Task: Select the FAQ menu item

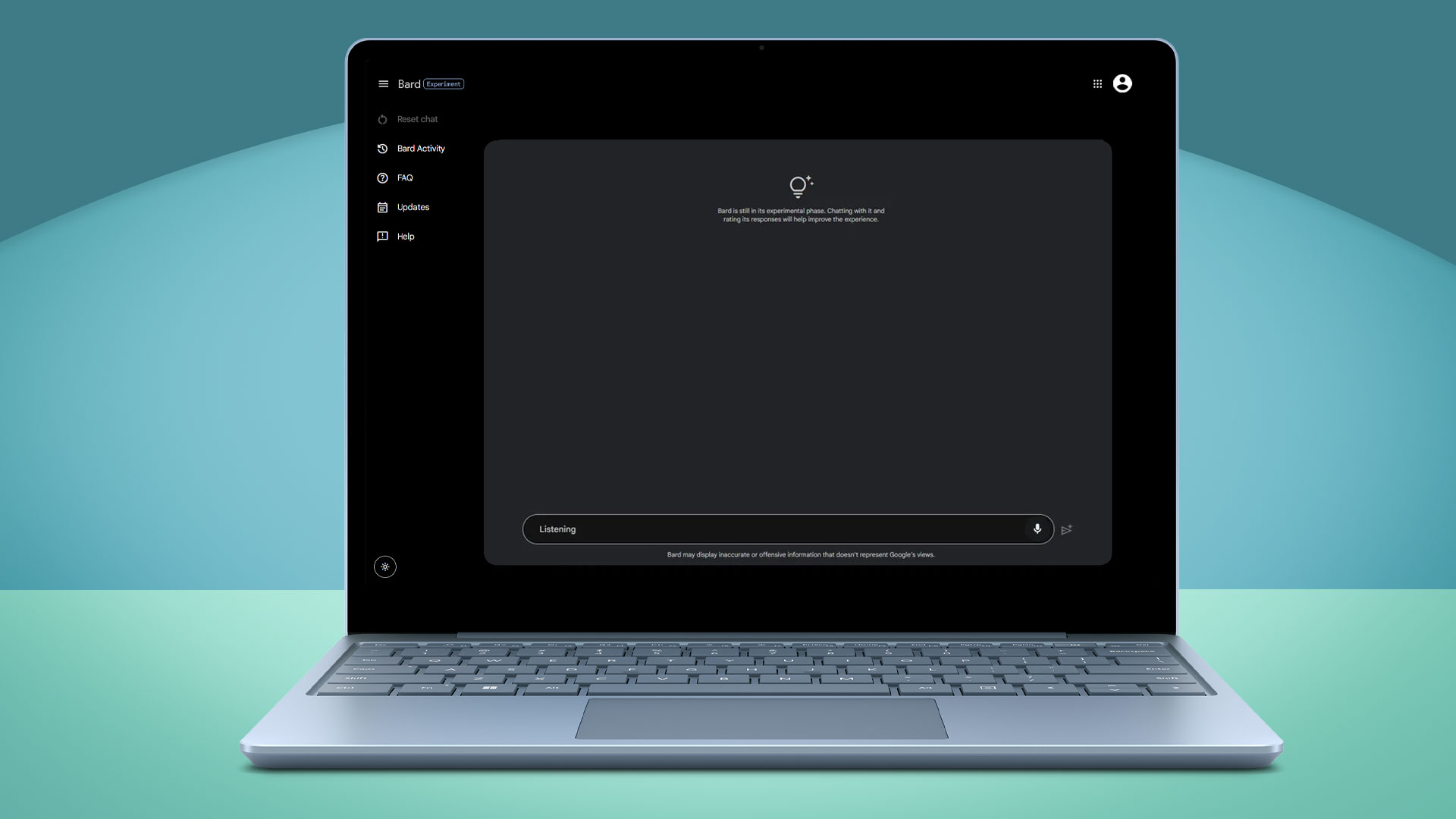Action: (x=404, y=177)
